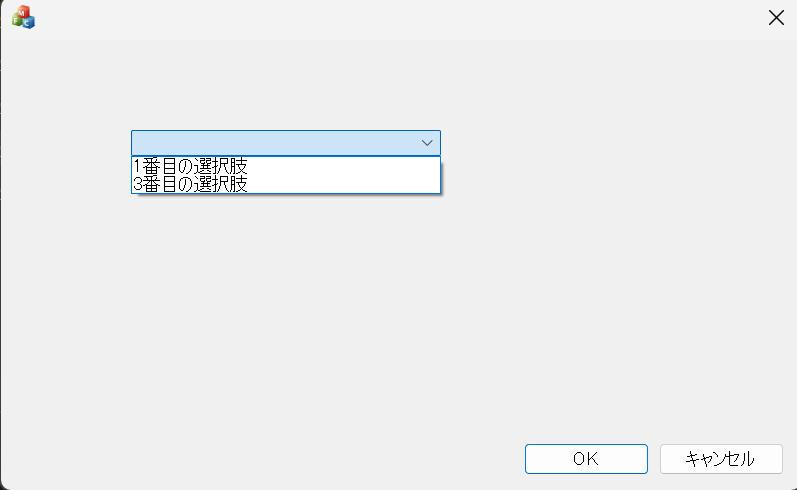Choose 3番目の選択肢 from the list
797x490 pixels.
[x=190, y=184]
